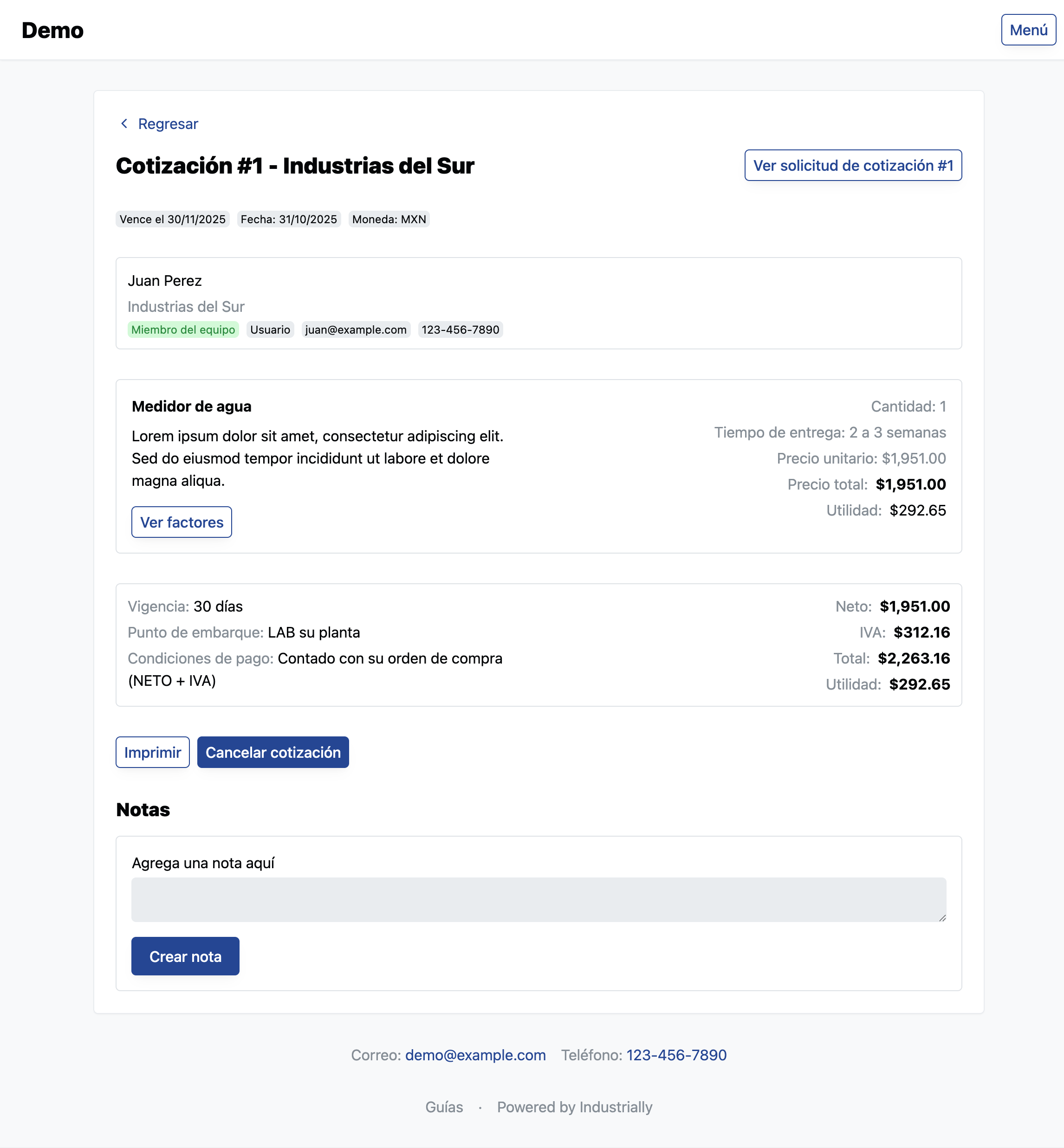Click the Vence el 30/11/2025 tag
This screenshot has width=1064, height=1148.
[x=172, y=219]
